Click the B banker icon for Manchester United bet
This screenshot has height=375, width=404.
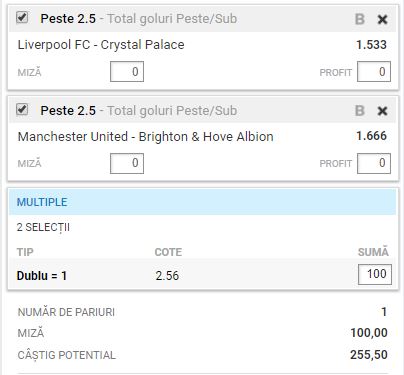tap(360, 111)
